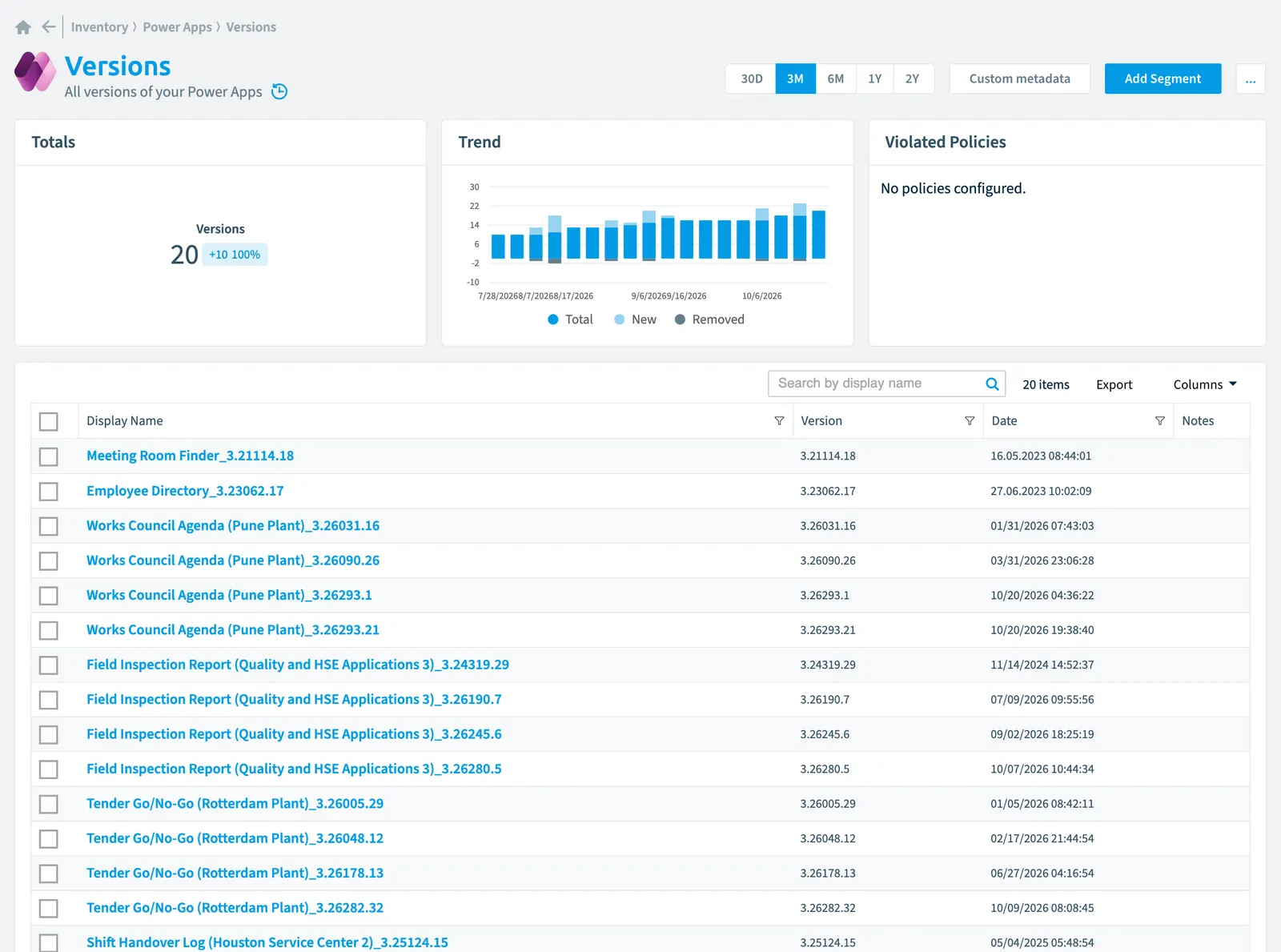
Task: Toggle Removed series in trend legend
Action: click(709, 319)
